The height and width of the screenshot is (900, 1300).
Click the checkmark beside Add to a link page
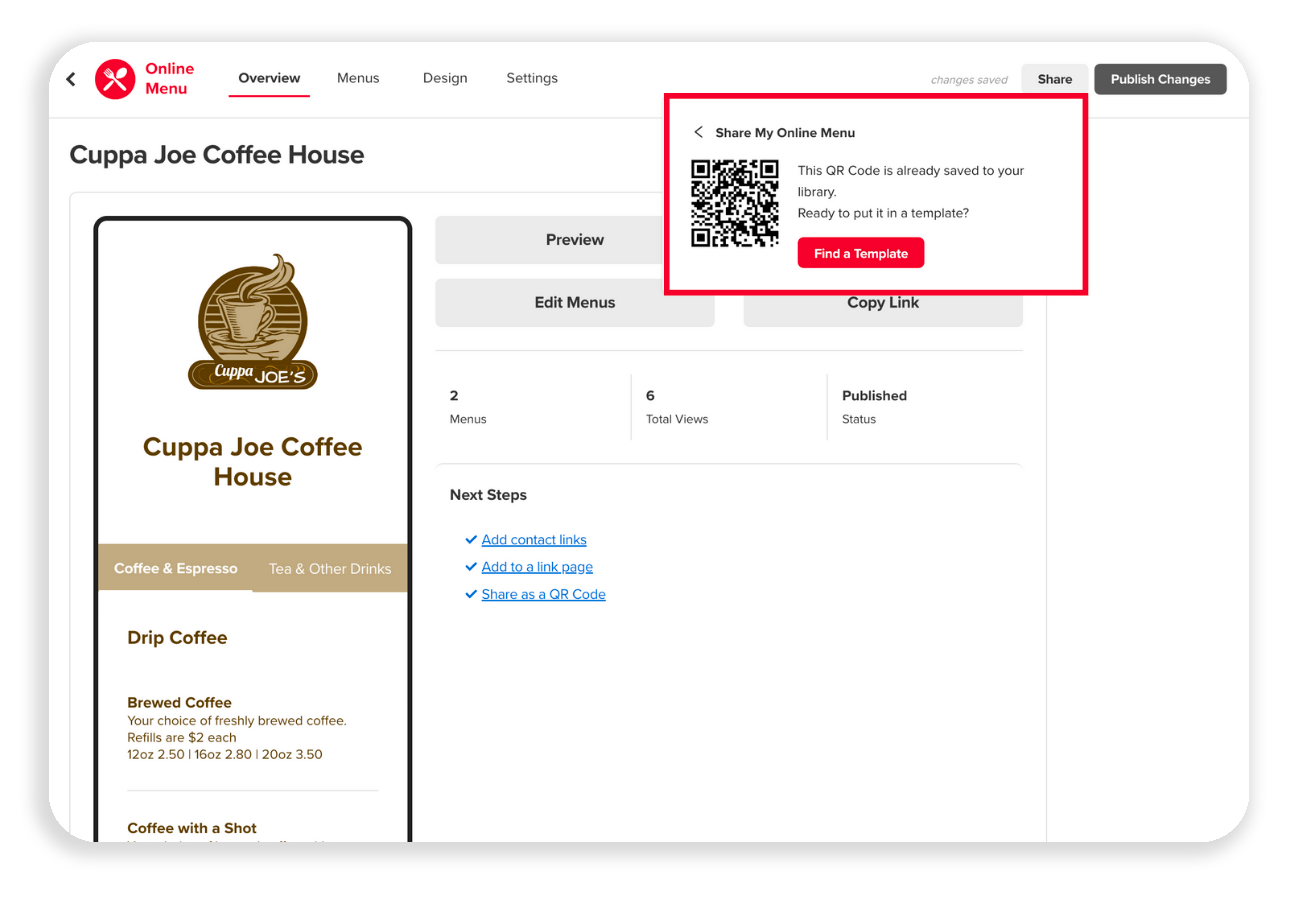471,567
